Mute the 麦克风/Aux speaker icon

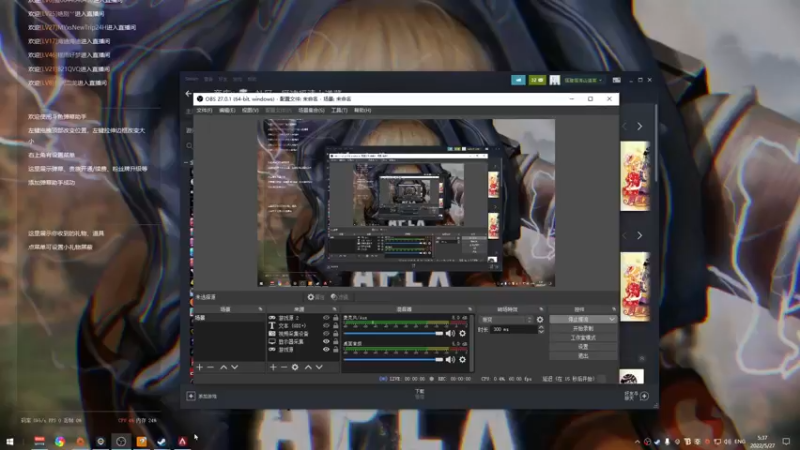click(450, 334)
